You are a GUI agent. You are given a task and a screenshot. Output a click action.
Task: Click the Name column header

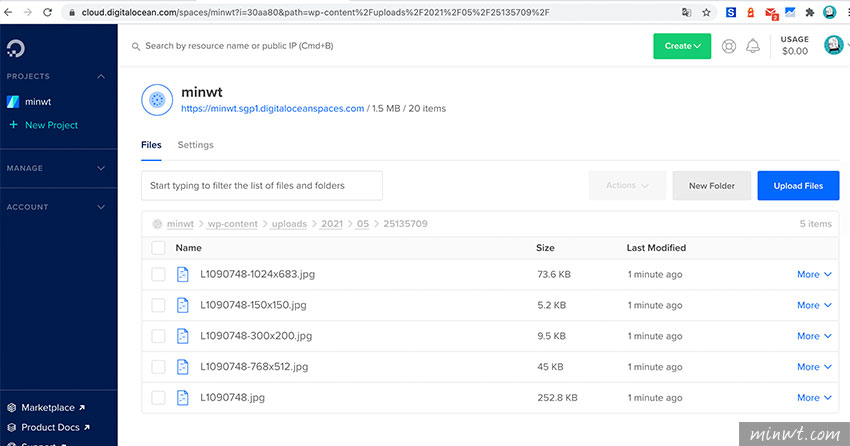189,248
